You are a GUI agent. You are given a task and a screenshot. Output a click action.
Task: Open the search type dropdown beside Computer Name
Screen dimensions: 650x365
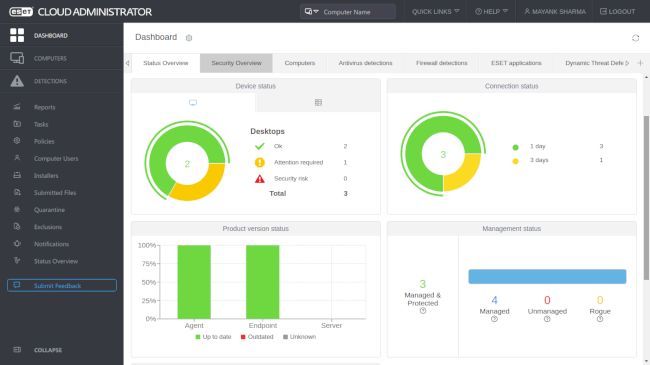point(311,12)
